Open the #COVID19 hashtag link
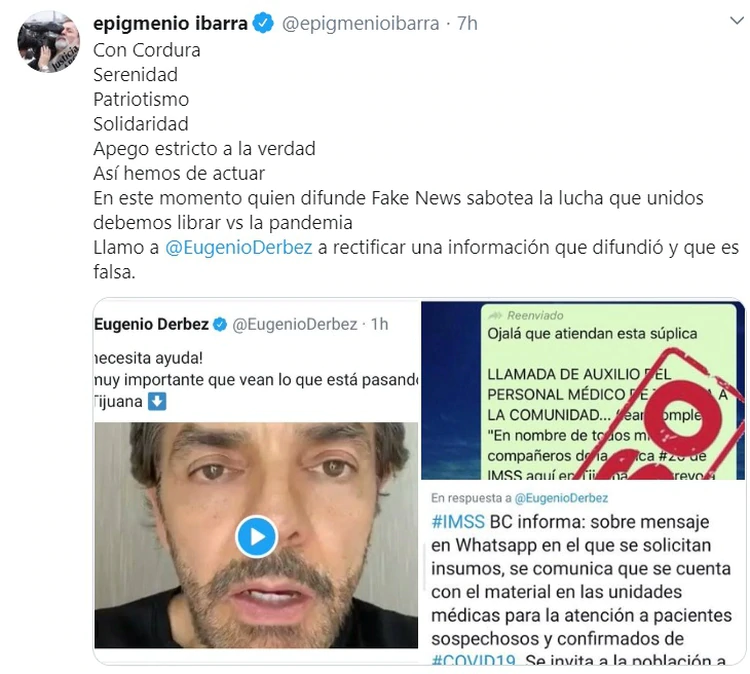750x674 pixels. (x=473, y=660)
